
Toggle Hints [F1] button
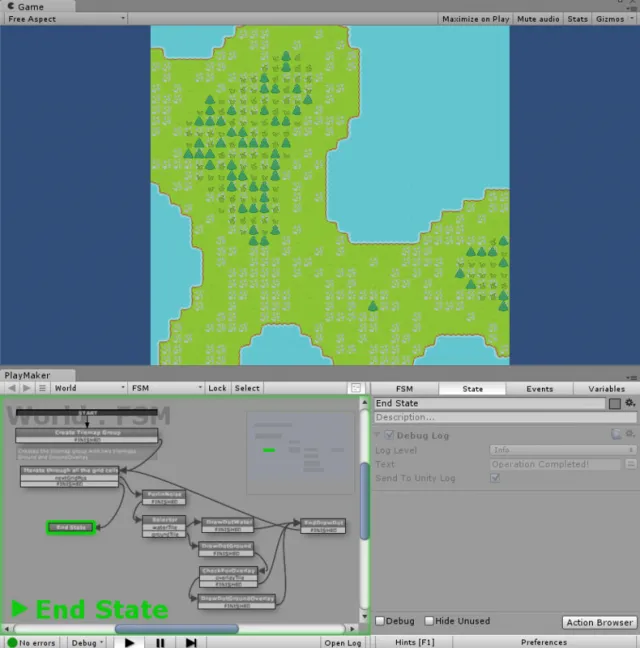[x=415, y=642]
